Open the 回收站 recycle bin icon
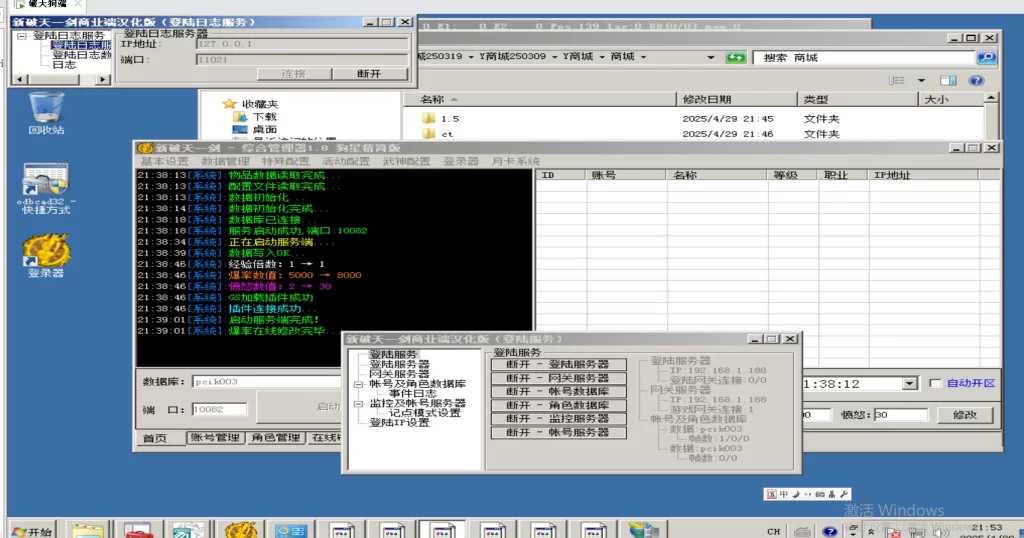 click(x=45, y=108)
